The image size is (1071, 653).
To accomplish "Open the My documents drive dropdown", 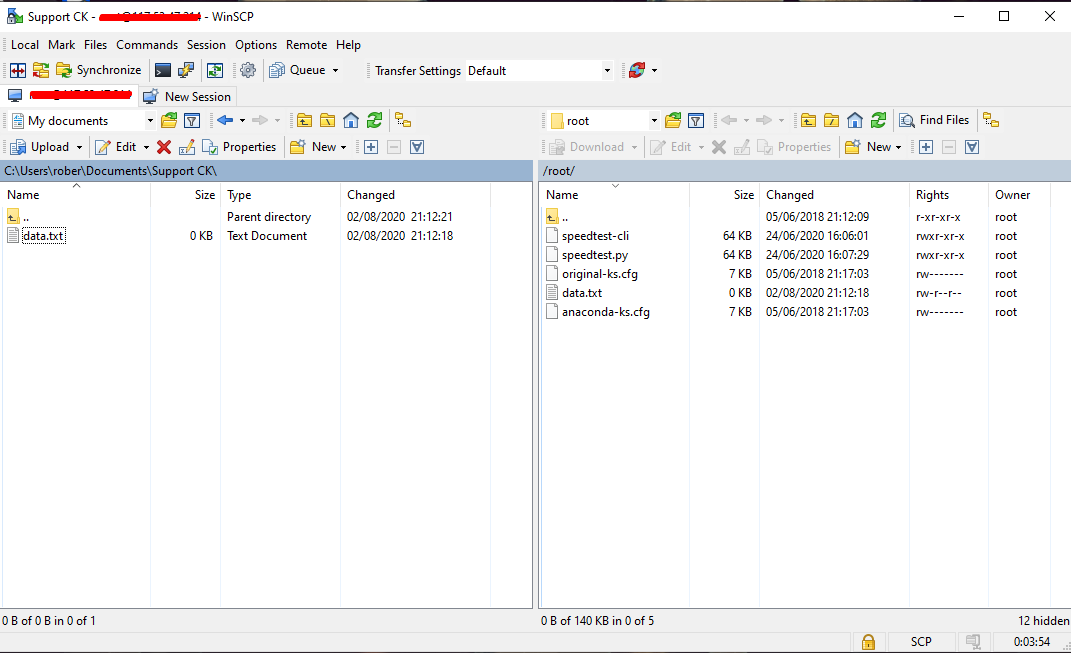I will [150, 121].
